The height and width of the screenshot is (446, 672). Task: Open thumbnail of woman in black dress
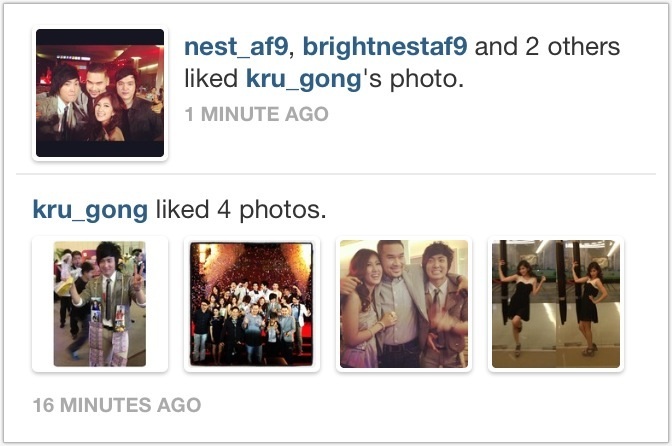coord(556,304)
